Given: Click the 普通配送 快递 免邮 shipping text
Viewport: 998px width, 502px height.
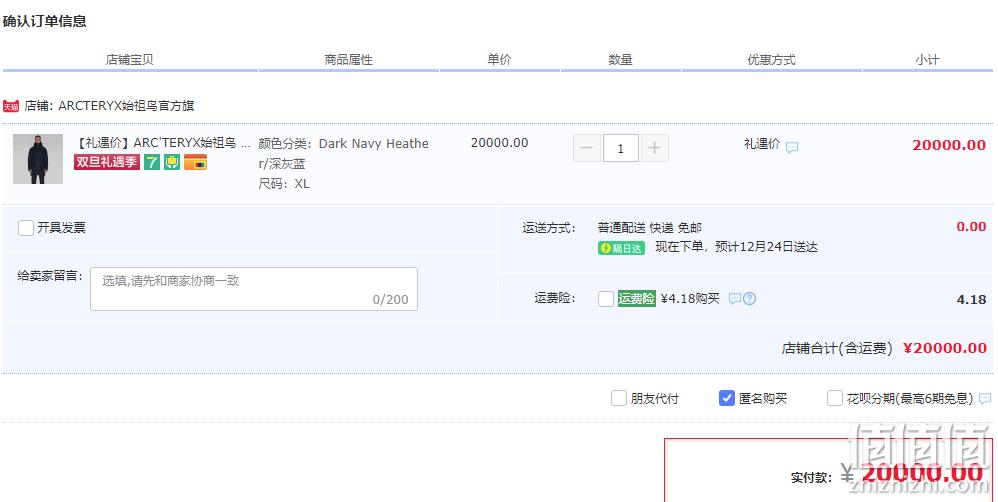Looking at the screenshot, I should (x=650, y=228).
